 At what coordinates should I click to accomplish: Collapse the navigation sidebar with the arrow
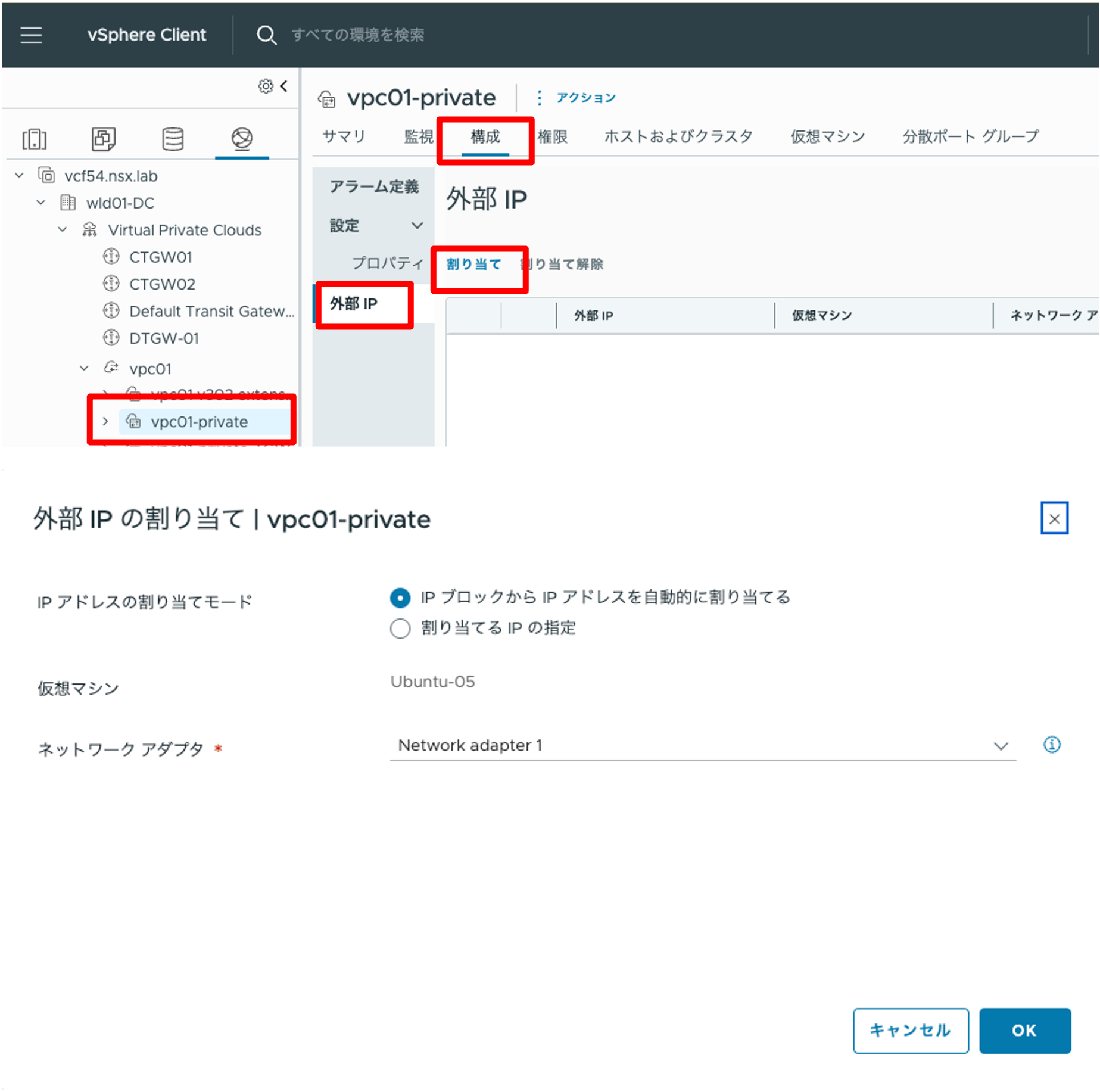[284, 86]
